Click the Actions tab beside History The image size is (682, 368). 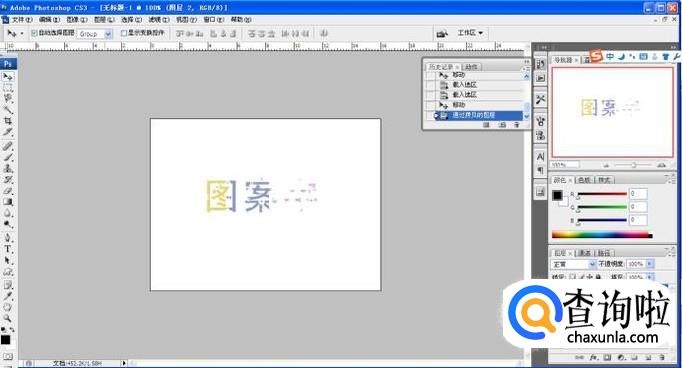471,67
